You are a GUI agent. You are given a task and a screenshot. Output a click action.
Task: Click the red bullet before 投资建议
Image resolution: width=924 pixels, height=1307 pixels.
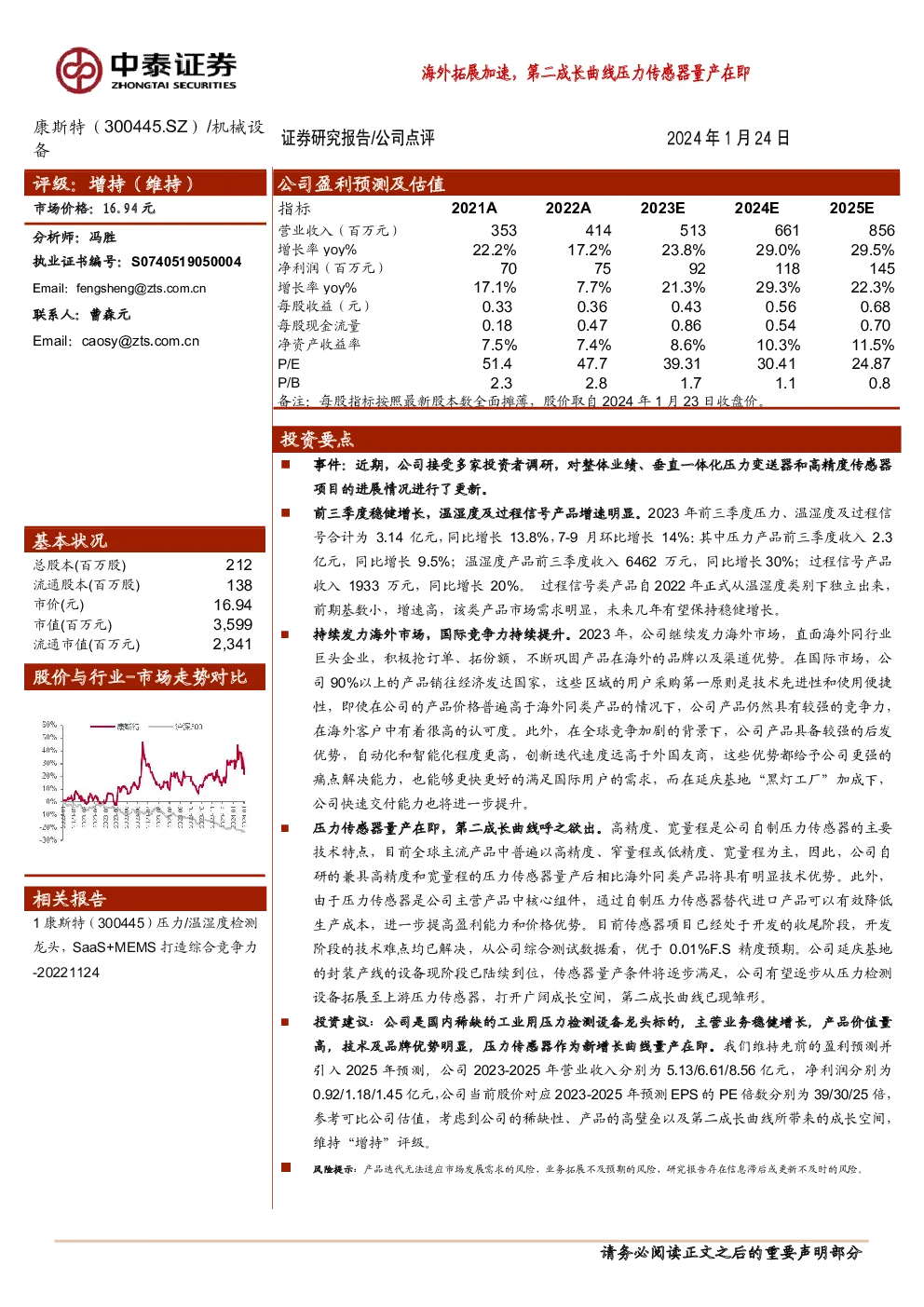(x=287, y=1021)
